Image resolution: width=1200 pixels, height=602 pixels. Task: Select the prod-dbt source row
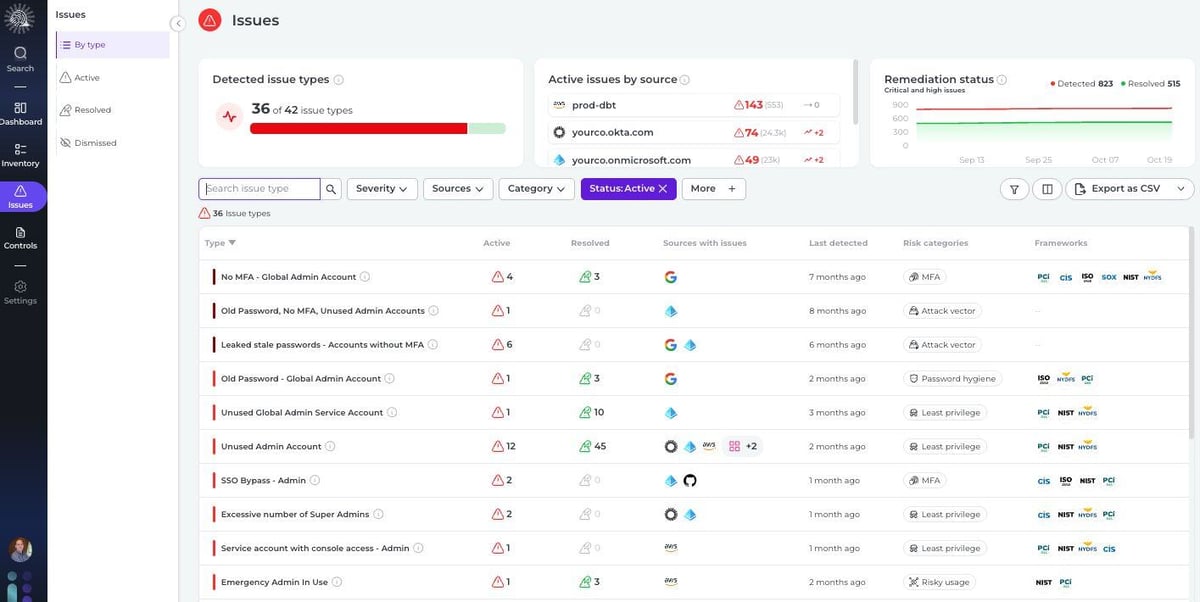point(694,105)
